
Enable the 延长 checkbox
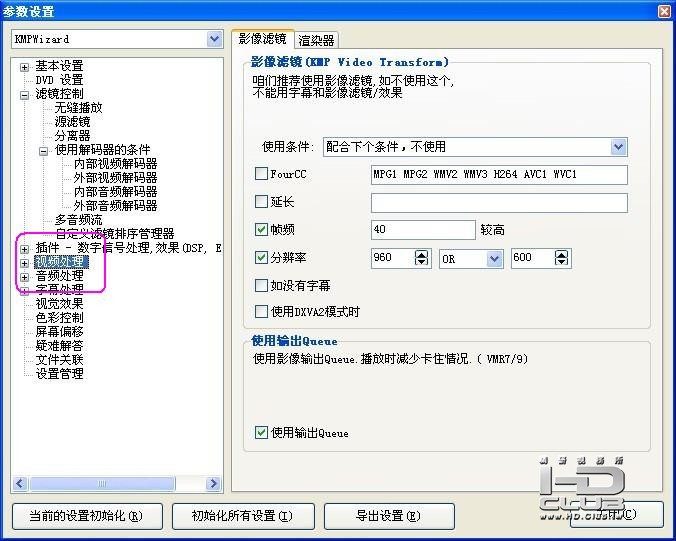pos(261,201)
